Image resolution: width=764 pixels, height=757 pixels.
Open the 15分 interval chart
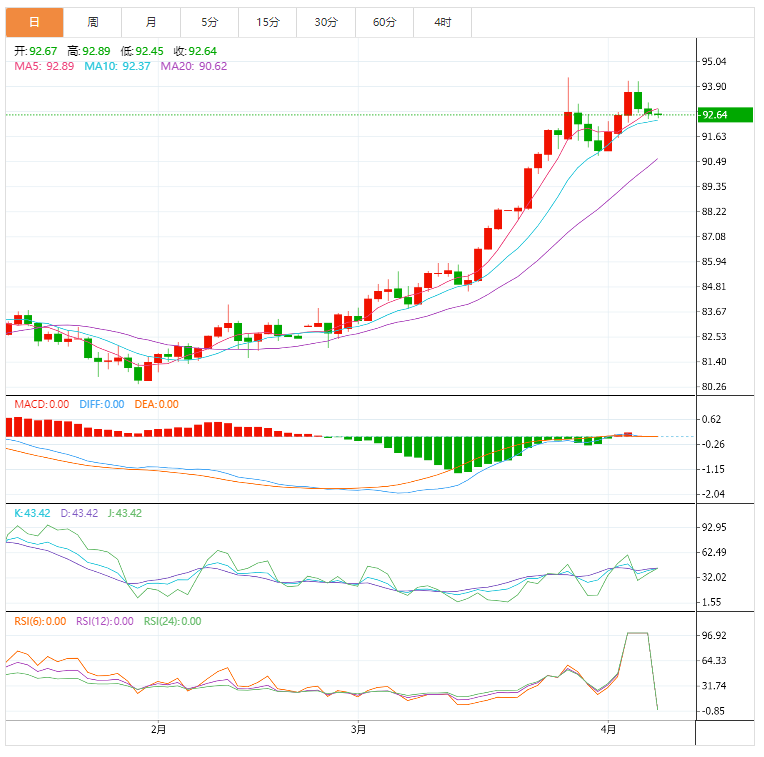(267, 22)
